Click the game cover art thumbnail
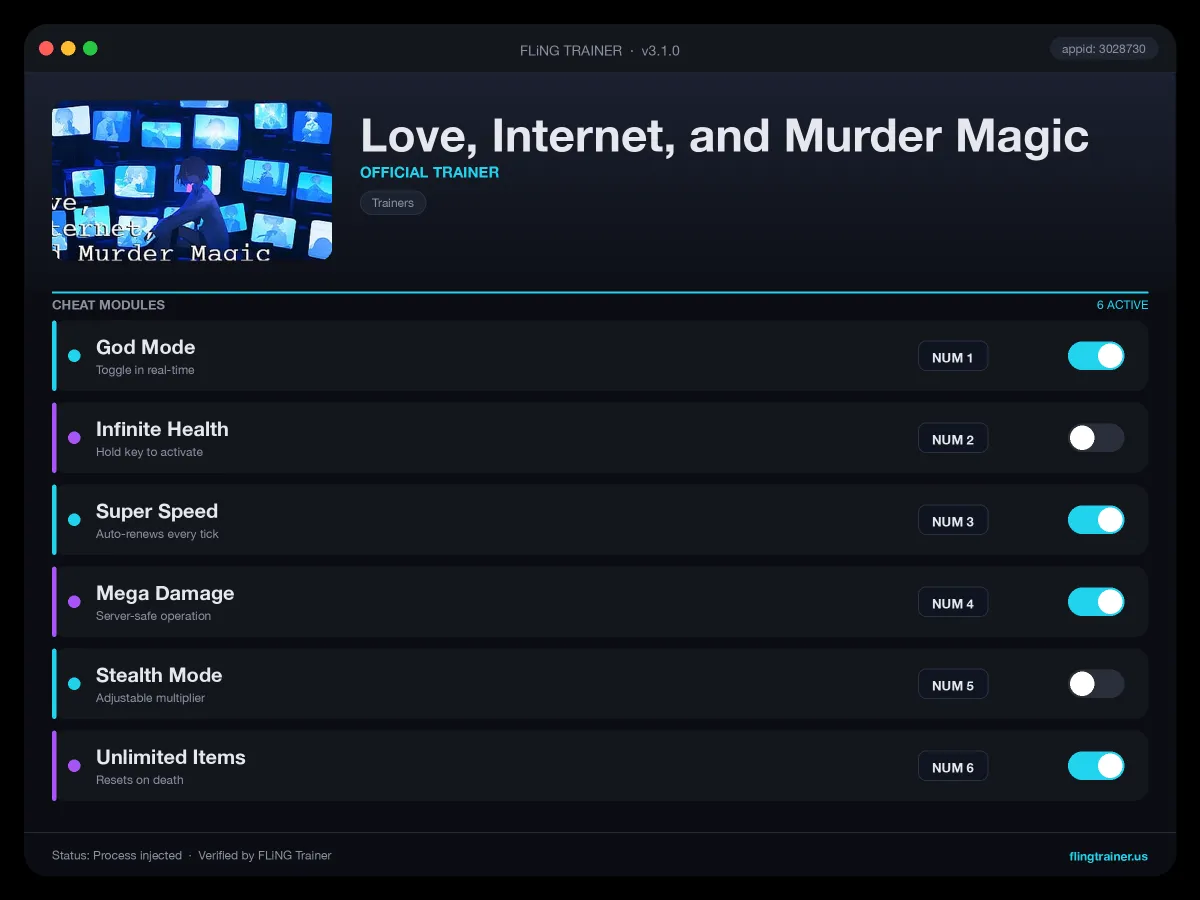1200x900 pixels. [192, 181]
